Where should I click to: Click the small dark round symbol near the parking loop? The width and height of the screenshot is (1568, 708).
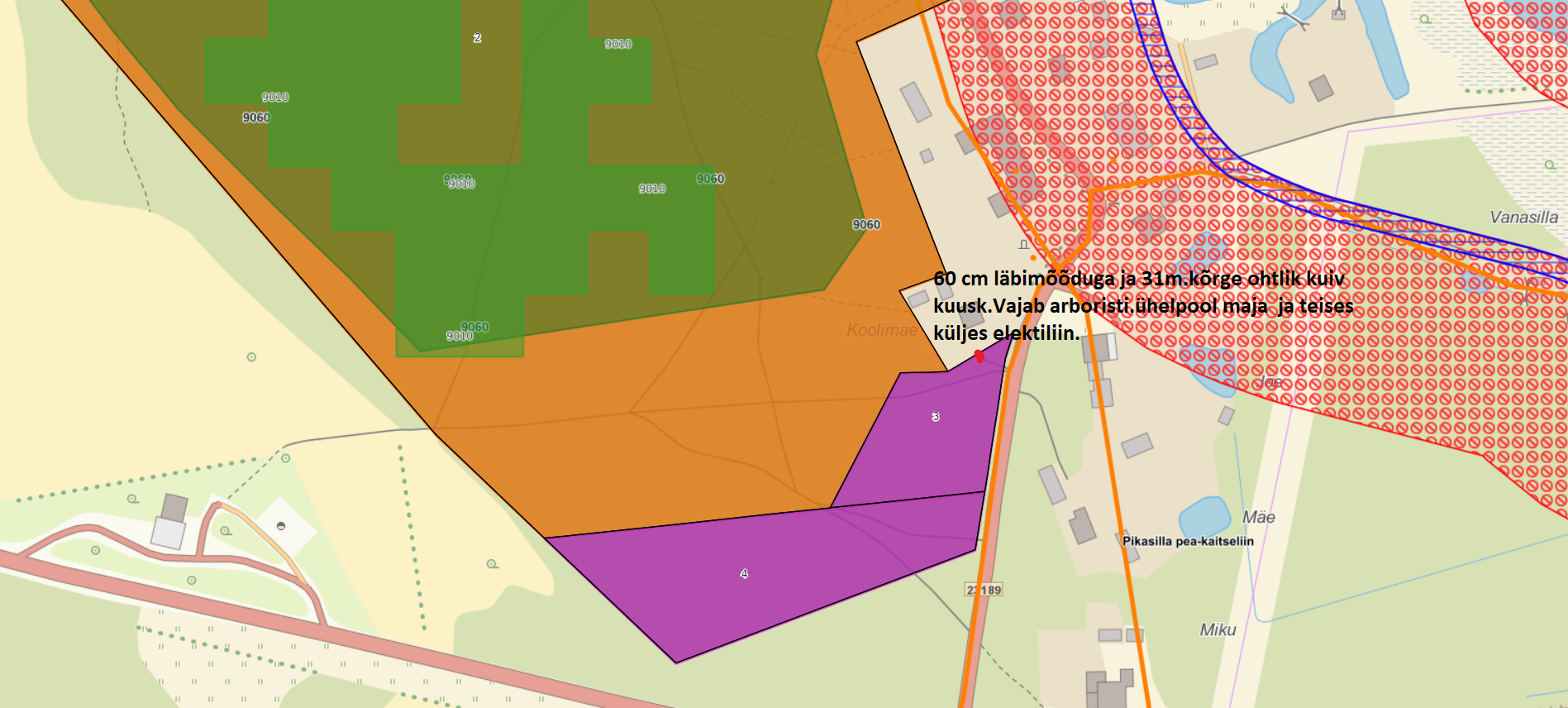[281, 526]
